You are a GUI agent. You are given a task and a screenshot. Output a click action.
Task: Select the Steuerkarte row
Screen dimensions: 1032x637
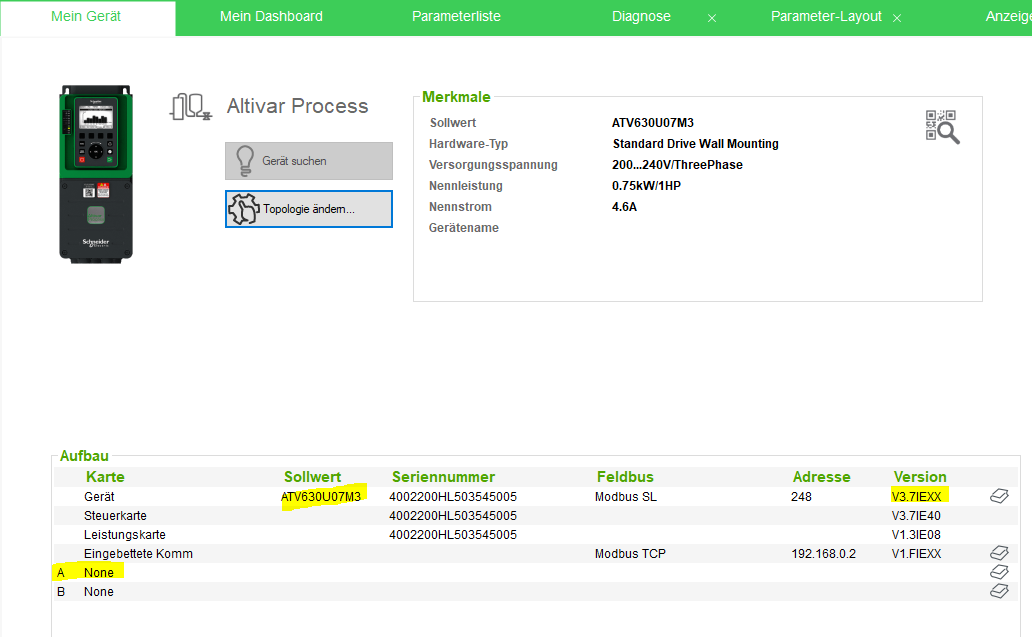point(536,515)
